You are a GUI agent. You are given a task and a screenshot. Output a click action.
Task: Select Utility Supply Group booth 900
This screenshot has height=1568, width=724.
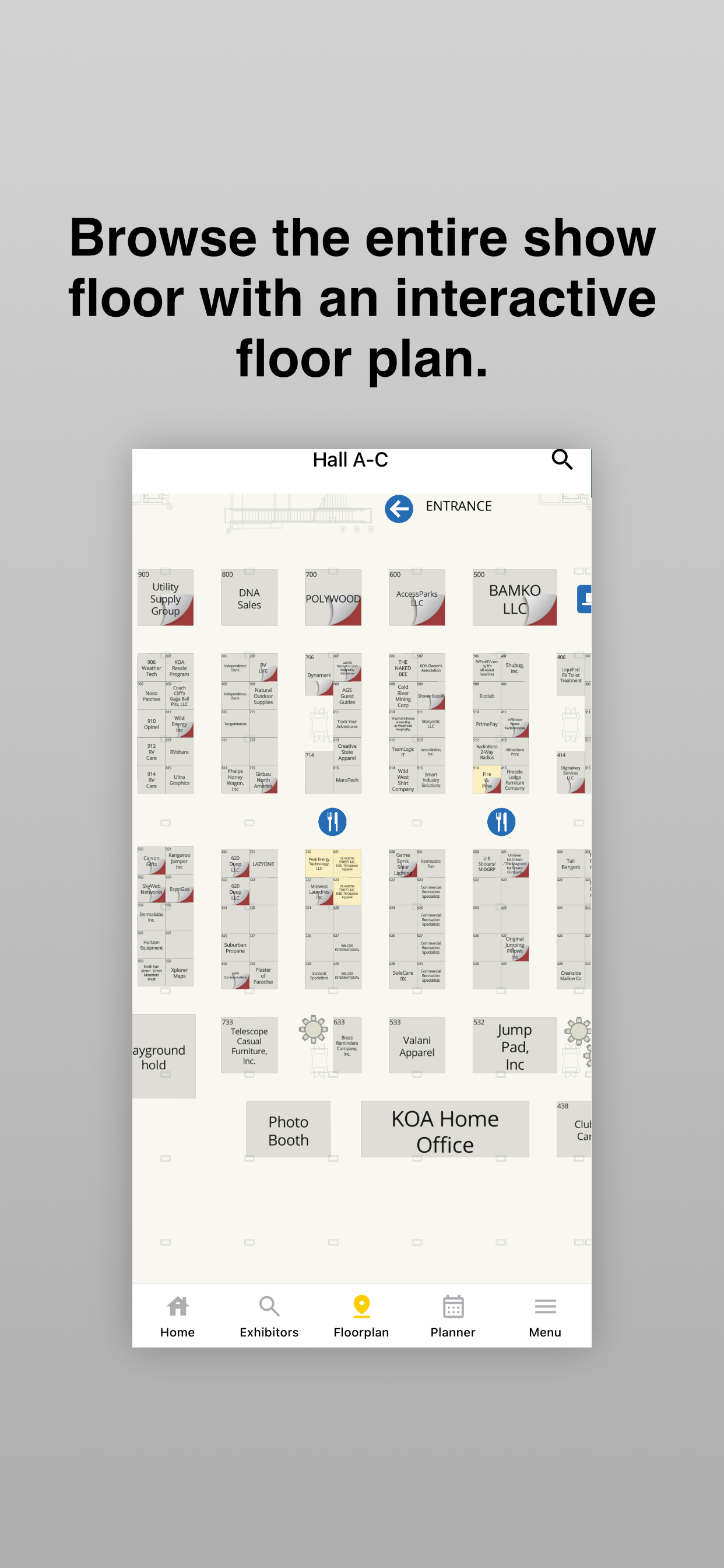click(x=166, y=598)
